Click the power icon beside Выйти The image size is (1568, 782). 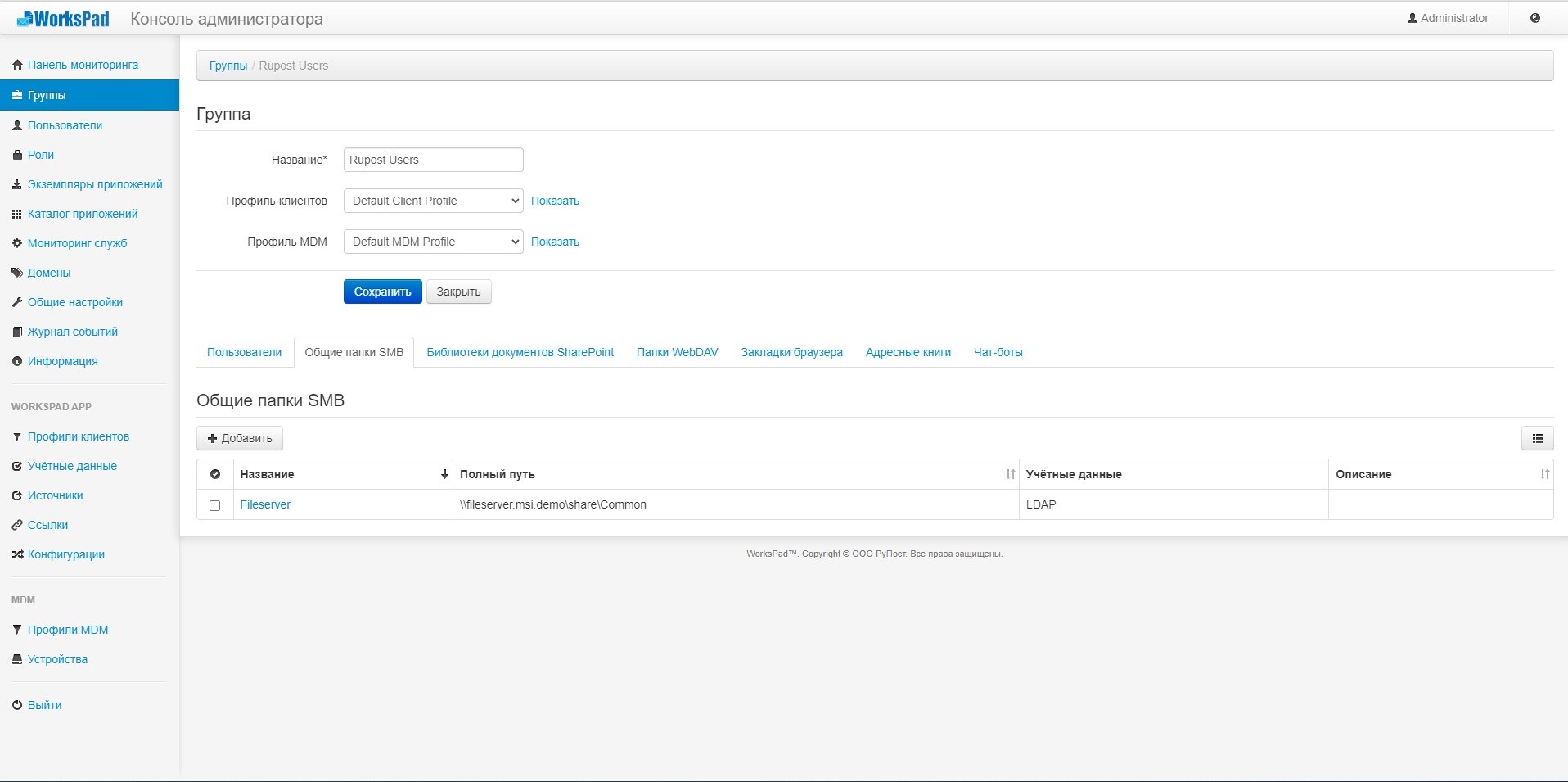click(x=17, y=705)
